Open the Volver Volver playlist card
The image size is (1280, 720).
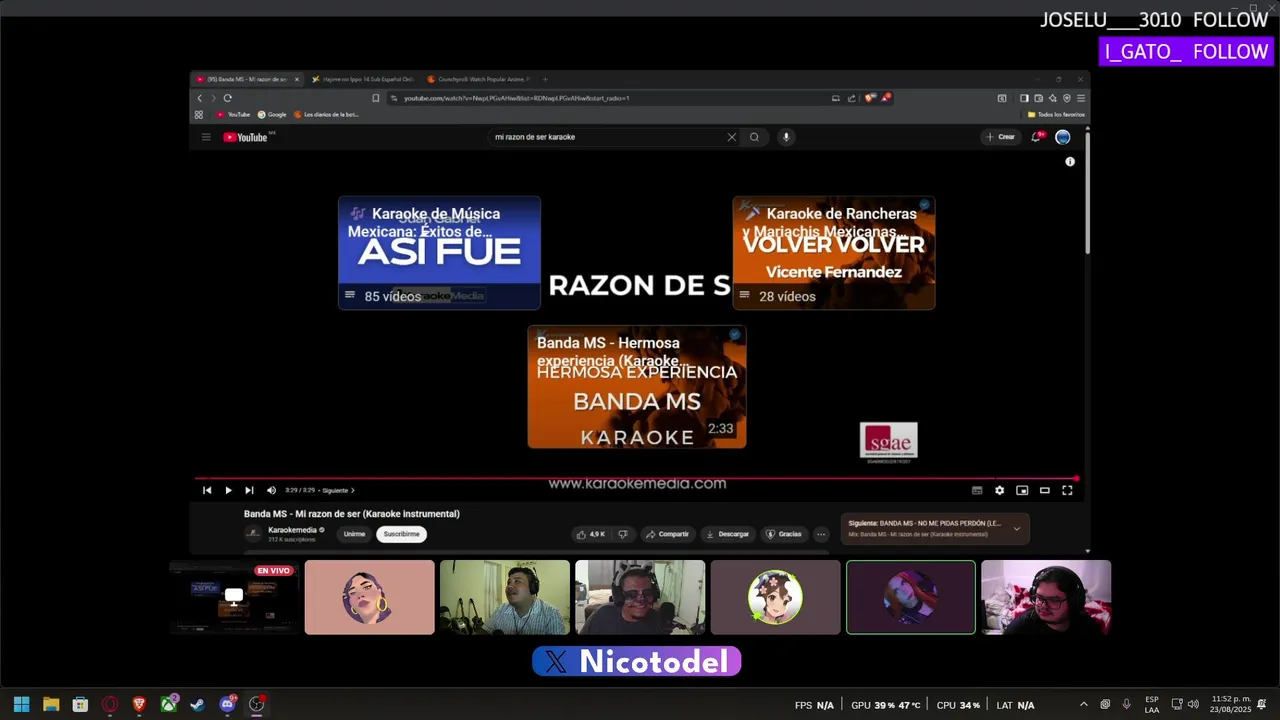[x=834, y=253]
